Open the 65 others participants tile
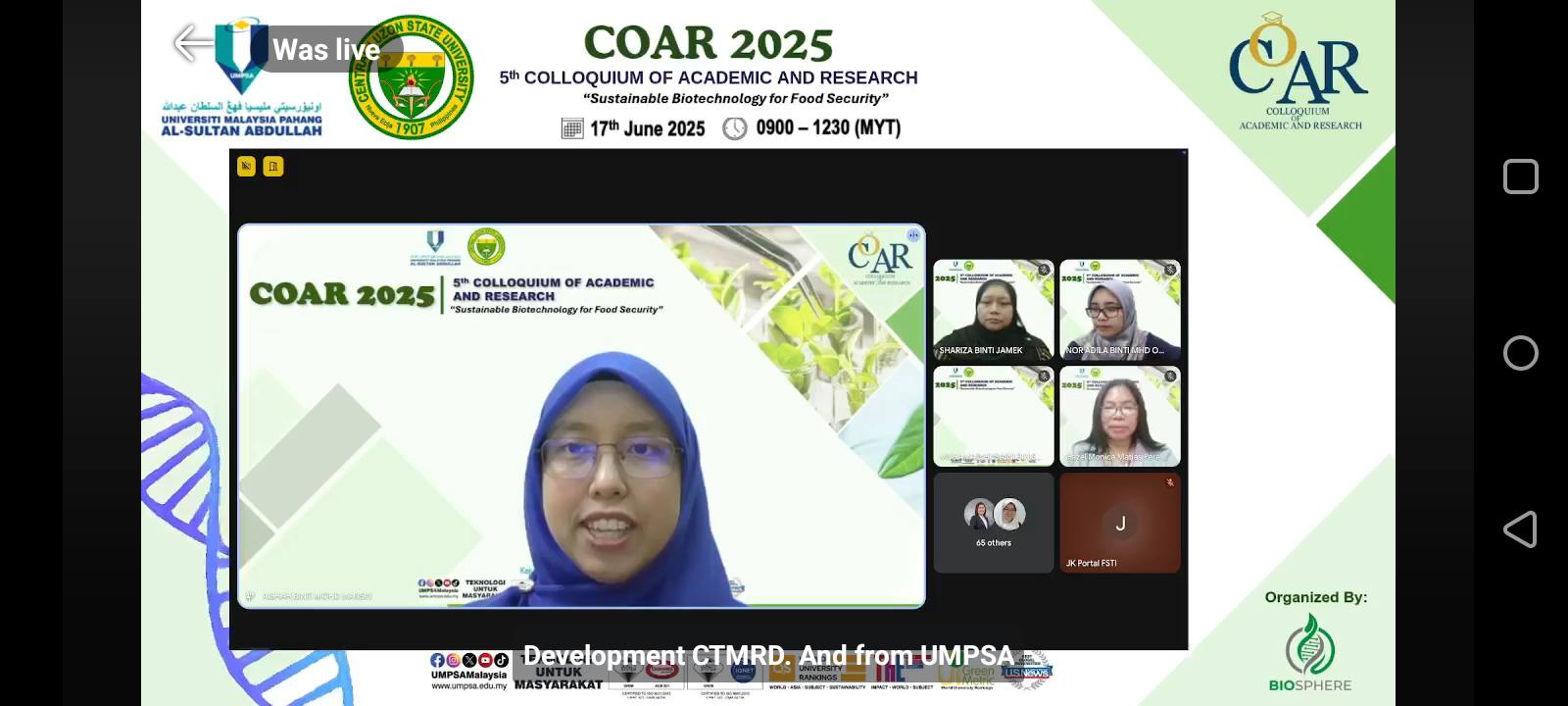Image resolution: width=1568 pixels, height=706 pixels. coord(994,523)
